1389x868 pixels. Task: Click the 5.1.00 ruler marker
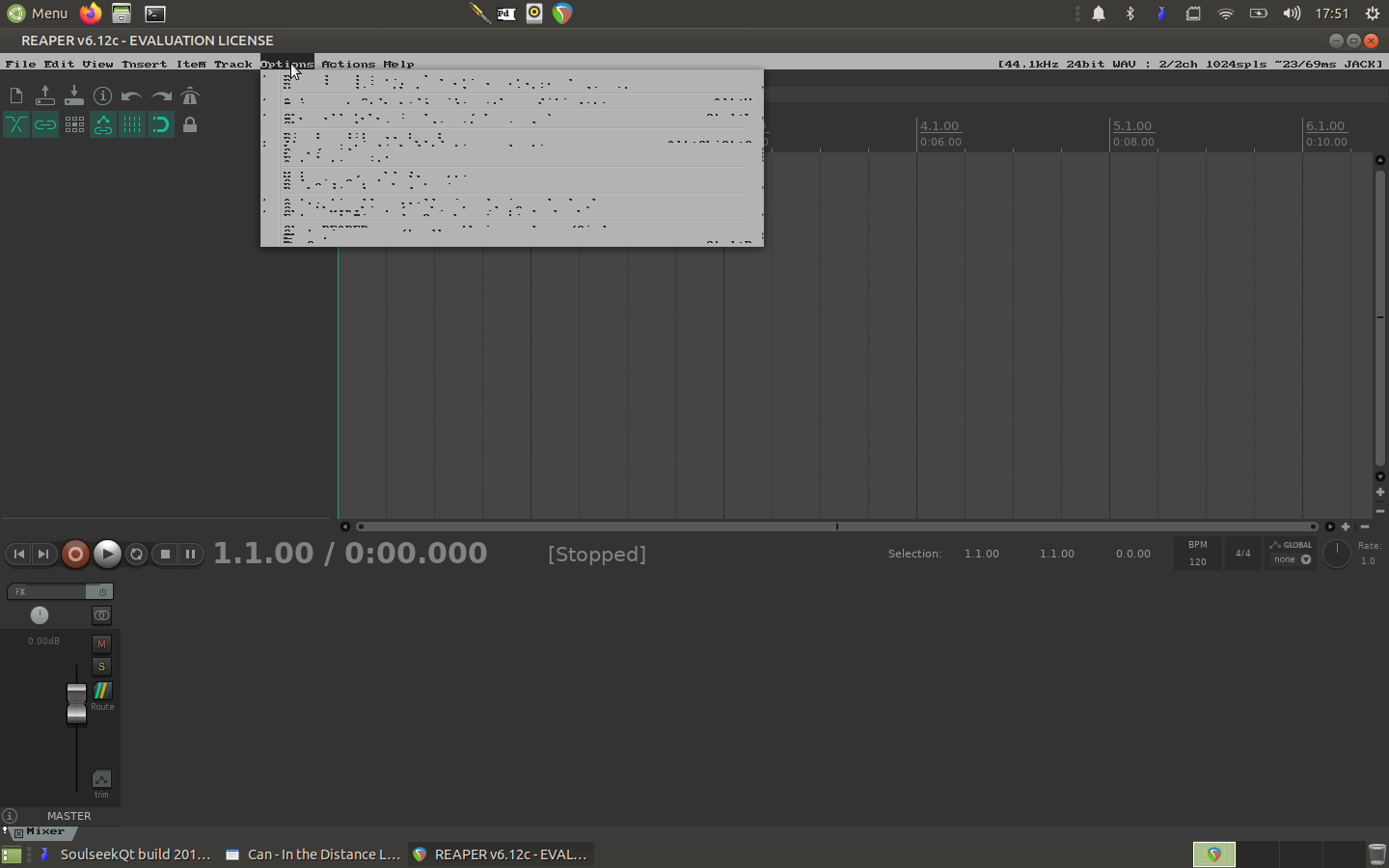pyautogui.click(x=1132, y=126)
